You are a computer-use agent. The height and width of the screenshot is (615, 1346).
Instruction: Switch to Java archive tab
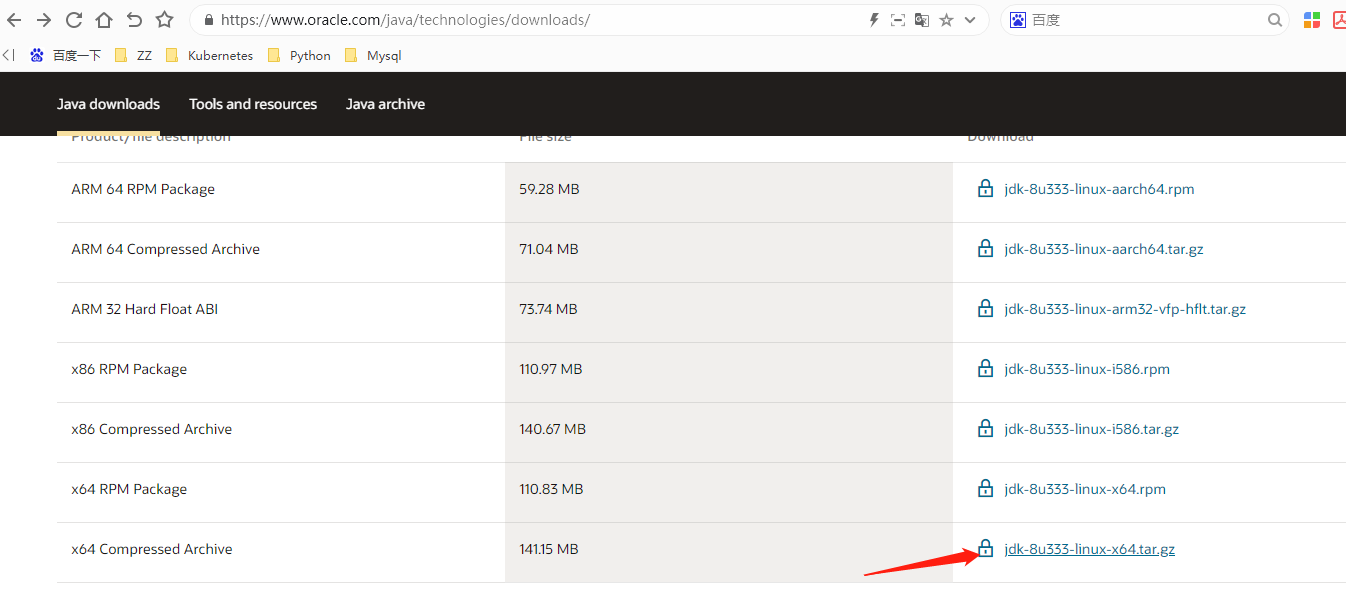385,104
